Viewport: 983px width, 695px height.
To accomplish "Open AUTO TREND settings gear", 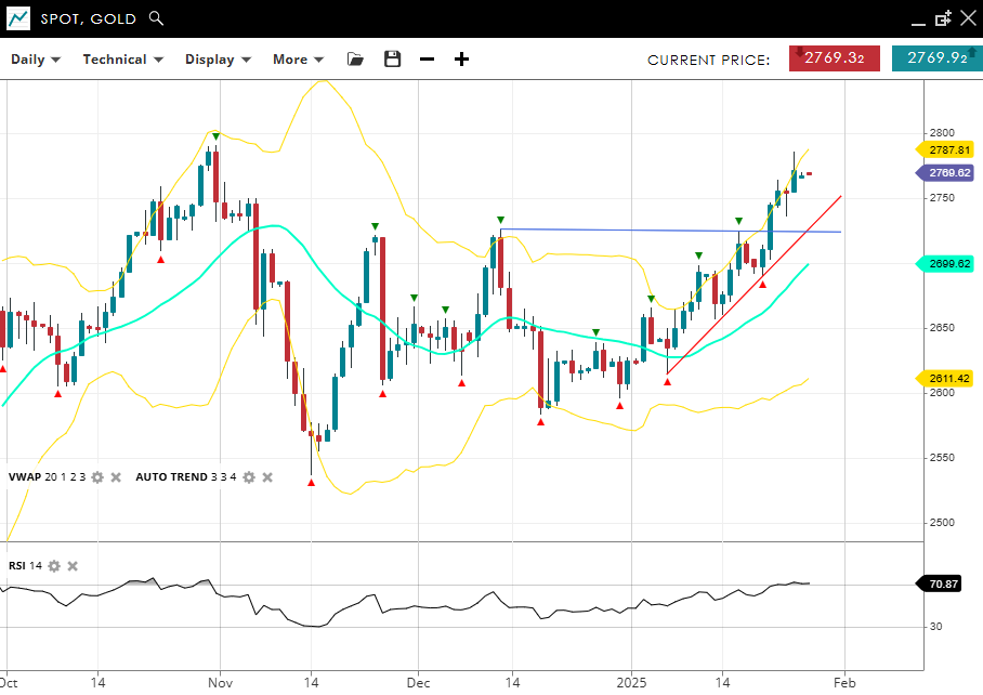I will click(x=249, y=477).
